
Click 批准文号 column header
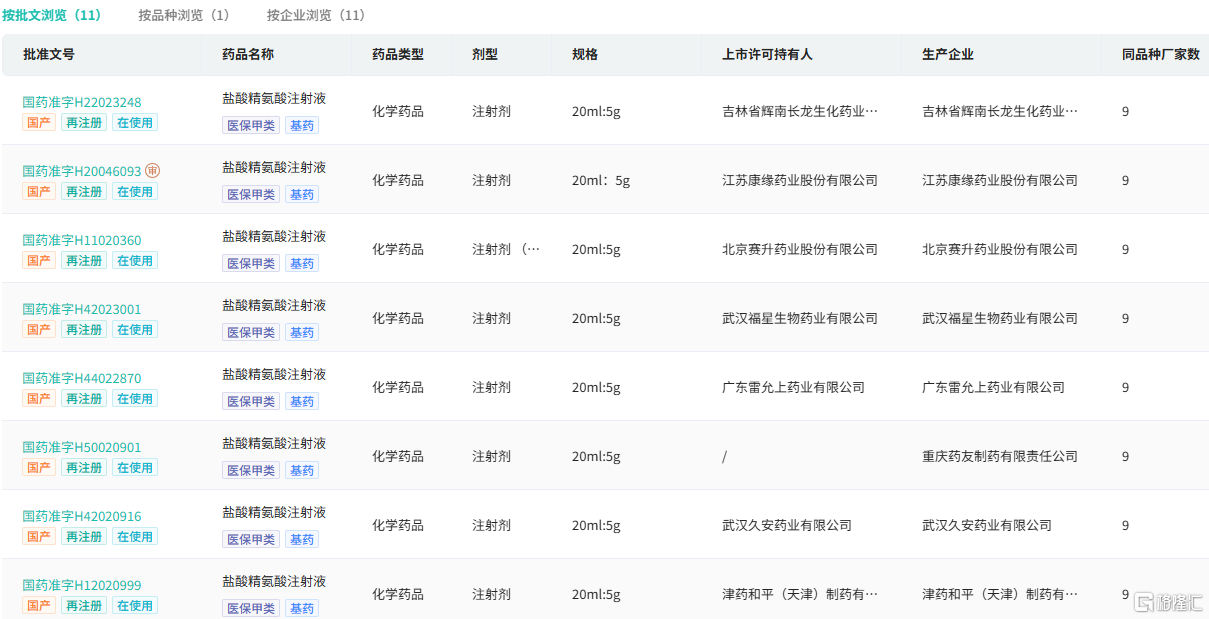click(x=48, y=55)
